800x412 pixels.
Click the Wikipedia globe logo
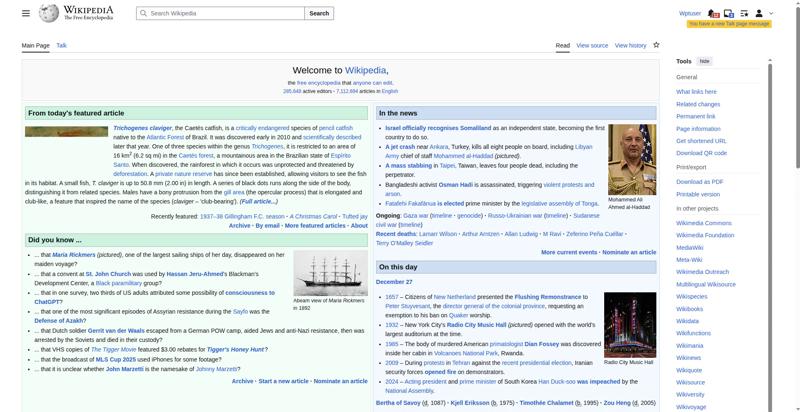coord(49,13)
